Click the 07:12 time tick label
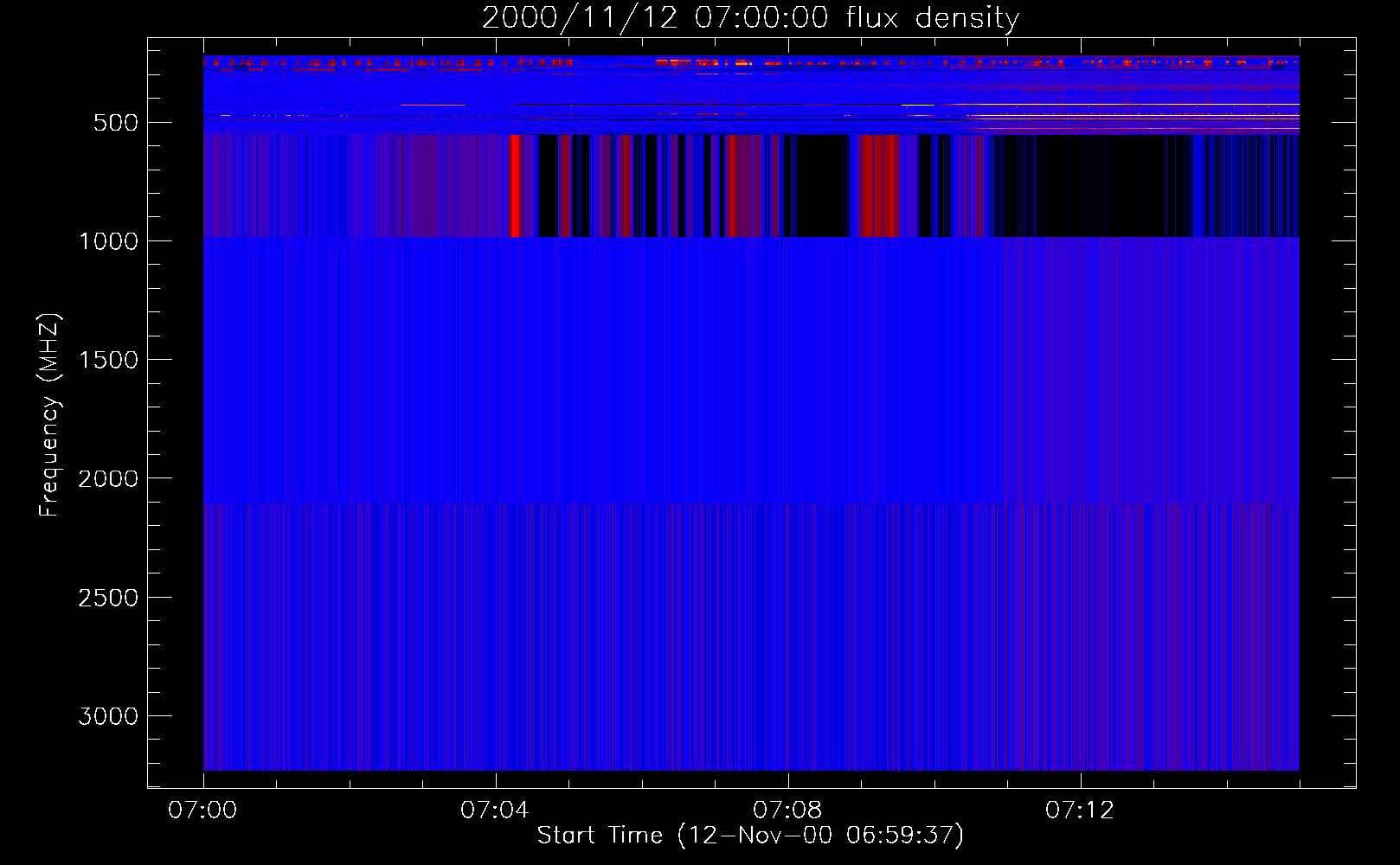This screenshot has height=865, width=1400. [x=1080, y=811]
